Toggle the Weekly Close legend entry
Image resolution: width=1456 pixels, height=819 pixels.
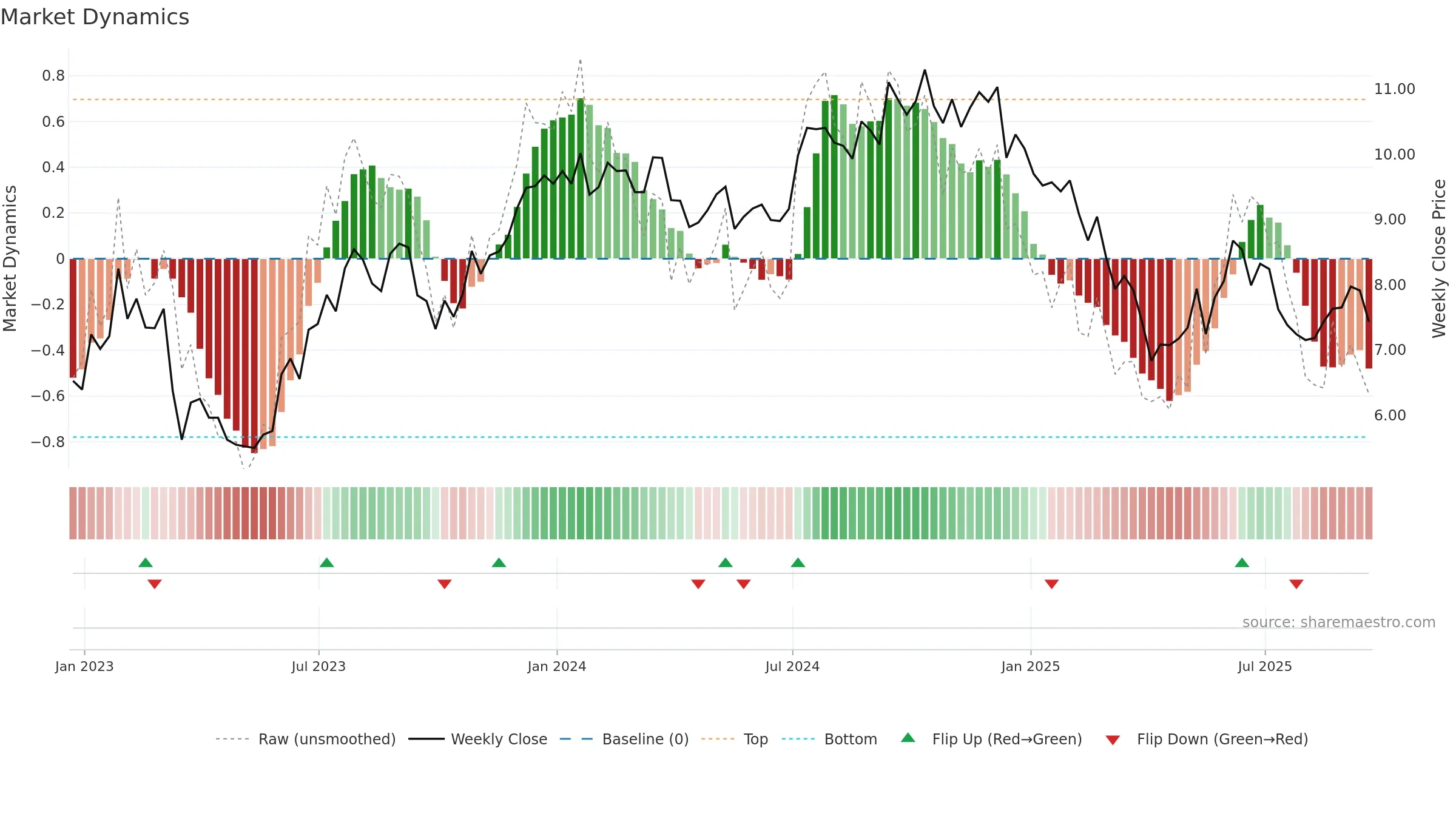(477, 739)
